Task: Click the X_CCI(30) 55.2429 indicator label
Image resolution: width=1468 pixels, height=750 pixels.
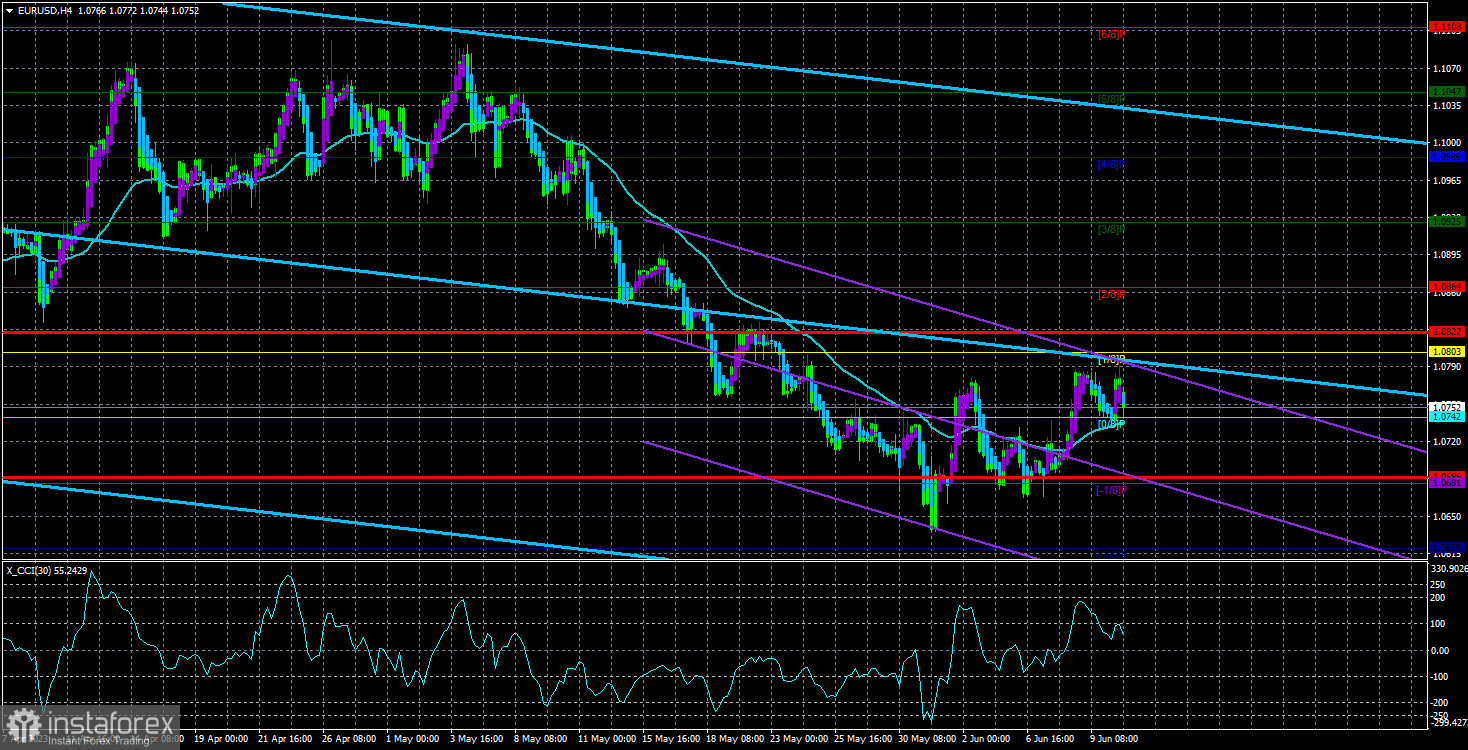Action: coord(47,570)
